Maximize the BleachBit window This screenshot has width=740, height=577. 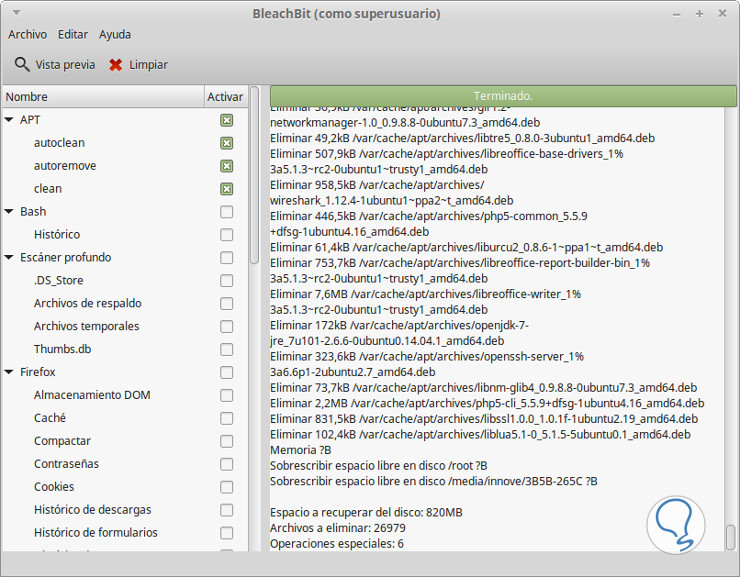pos(700,14)
